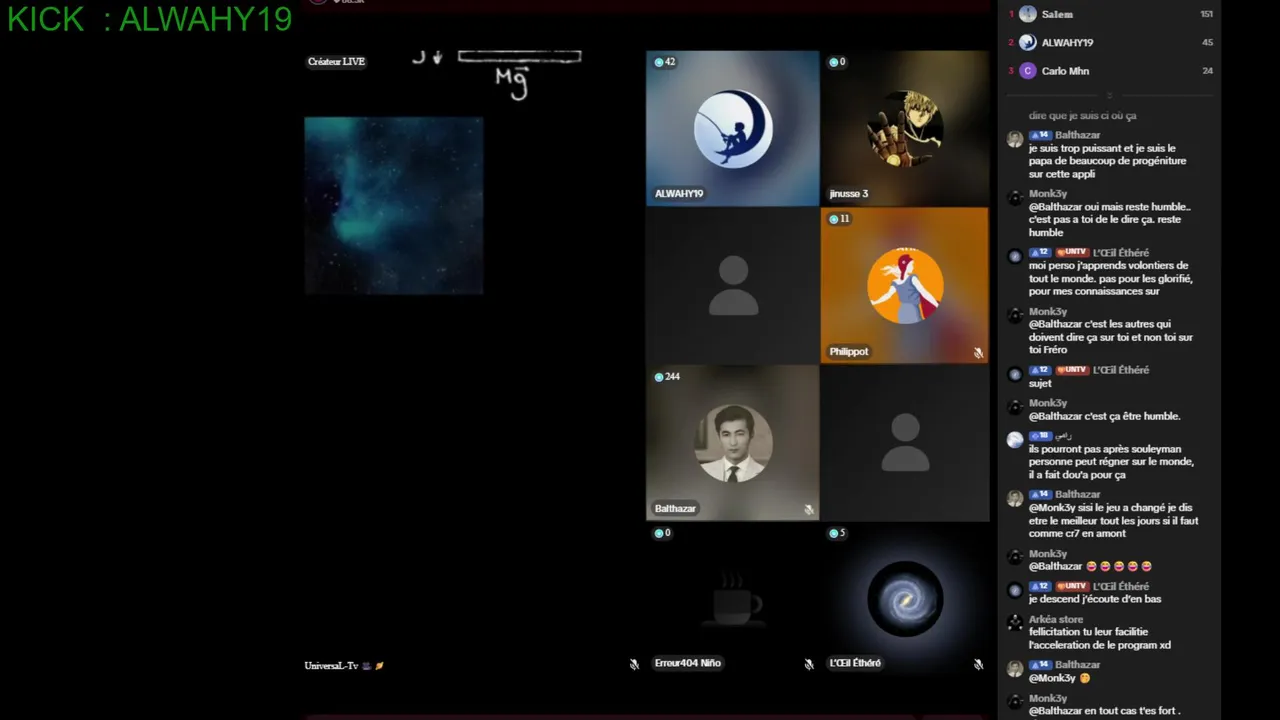The width and height of the screenshot is (1280, 720).
Task: Click the @Balthazar emoji faces message
Action: coord(1091,566)
